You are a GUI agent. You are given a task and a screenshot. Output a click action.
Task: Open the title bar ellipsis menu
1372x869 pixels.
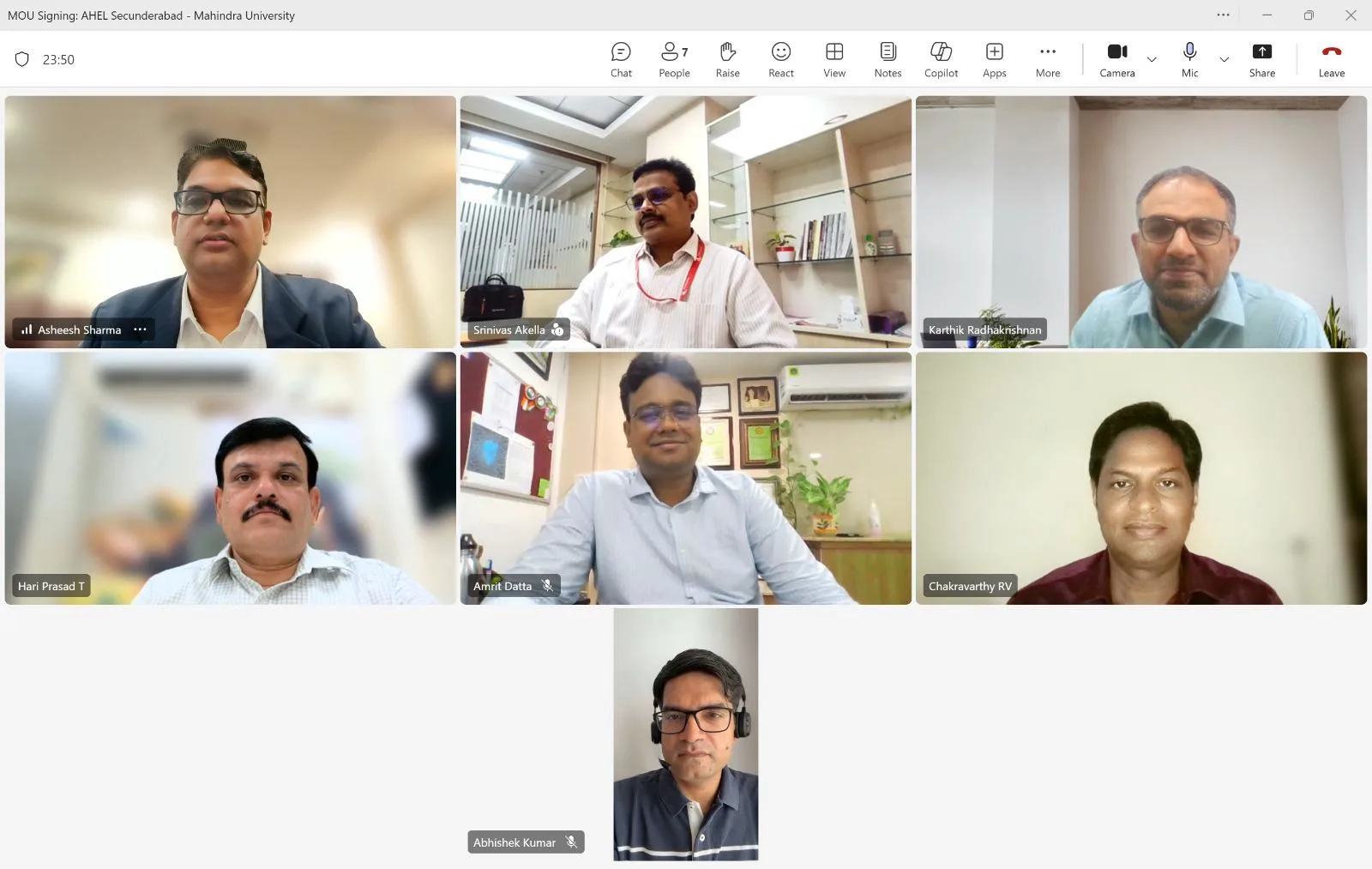(1223, 15)
